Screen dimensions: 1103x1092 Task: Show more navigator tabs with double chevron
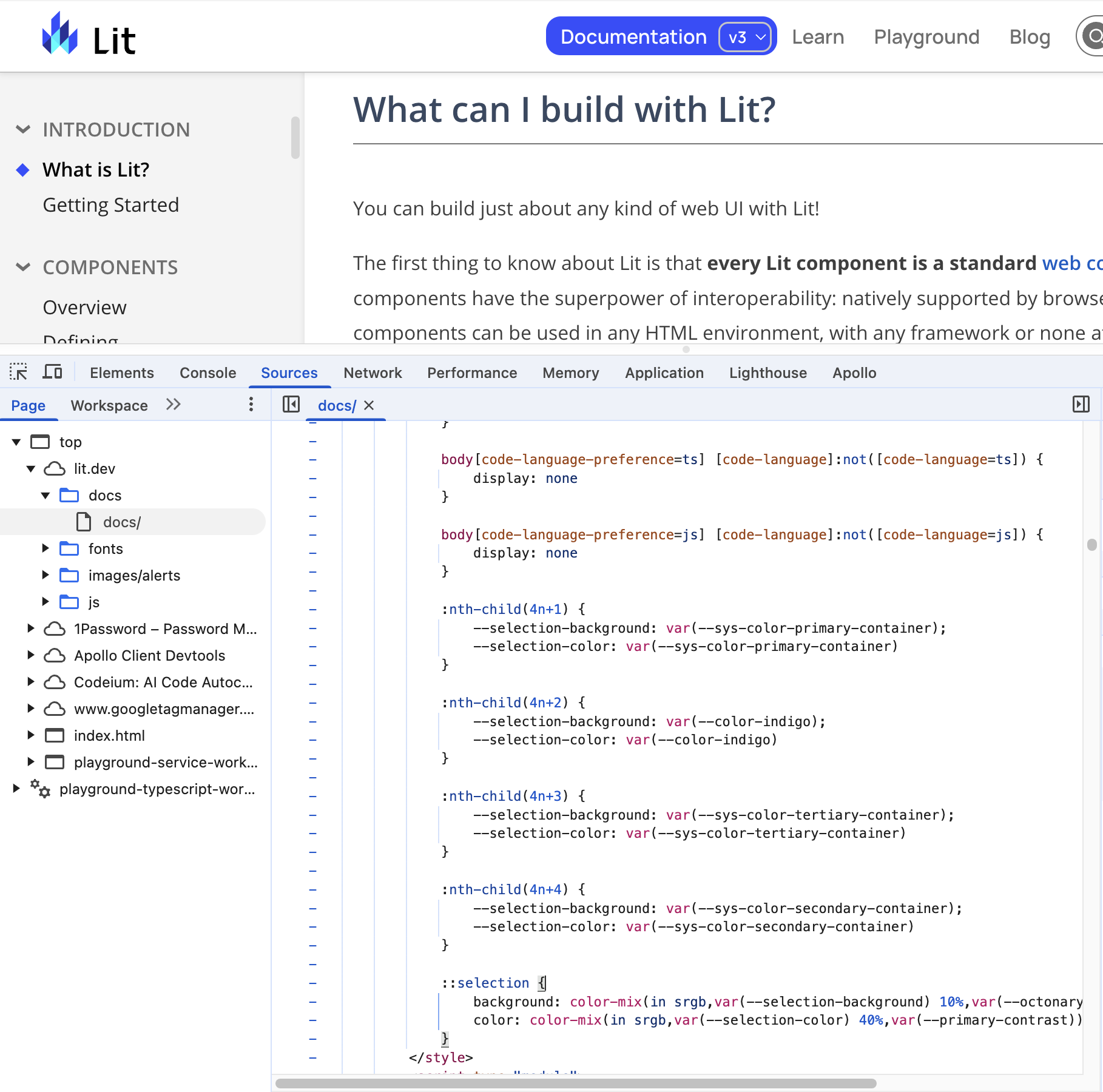(174, 405)
